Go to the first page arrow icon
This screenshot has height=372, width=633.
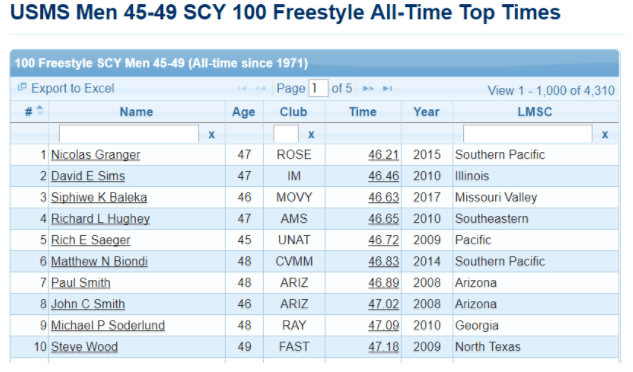[242, 88]
